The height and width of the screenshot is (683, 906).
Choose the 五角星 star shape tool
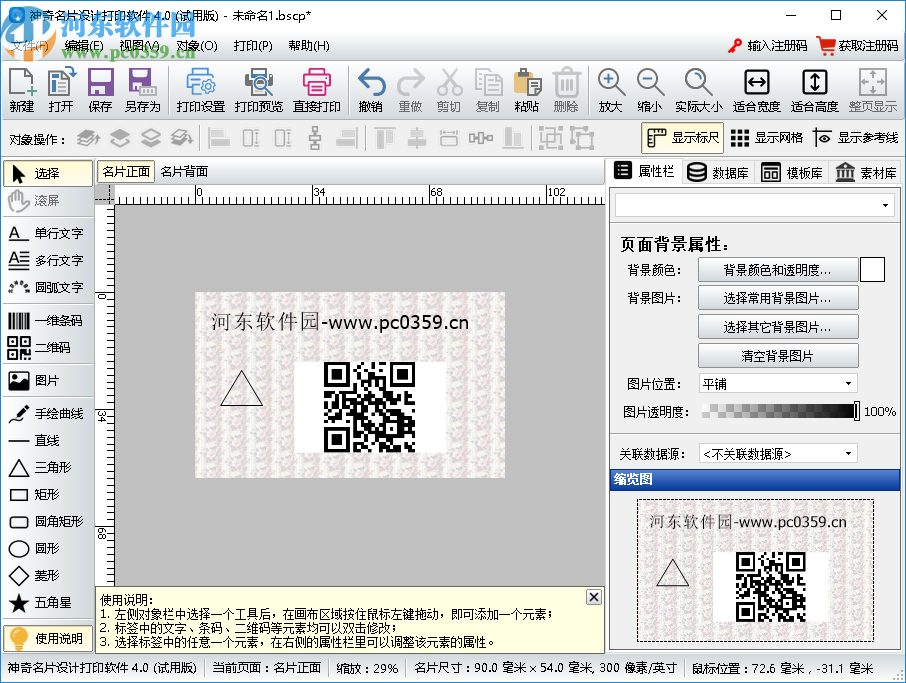(47, 603)
